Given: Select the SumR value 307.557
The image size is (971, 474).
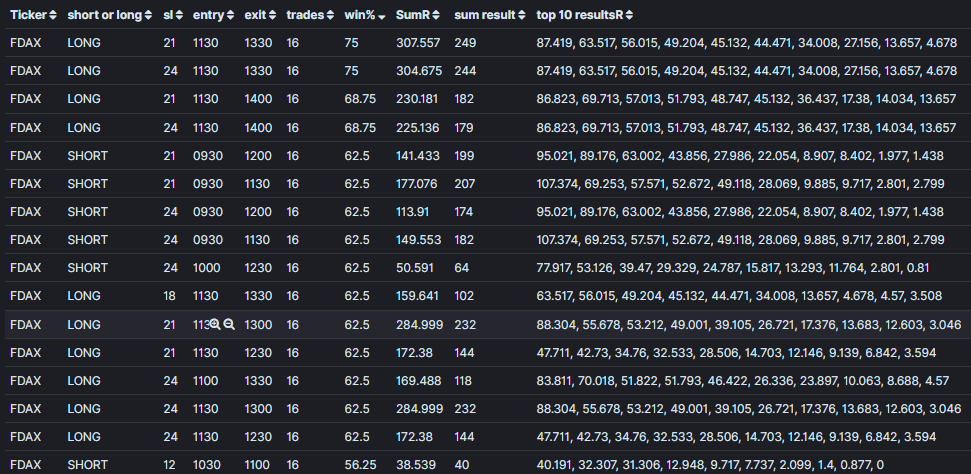Looking at the screenshot, I should point(418,43).
